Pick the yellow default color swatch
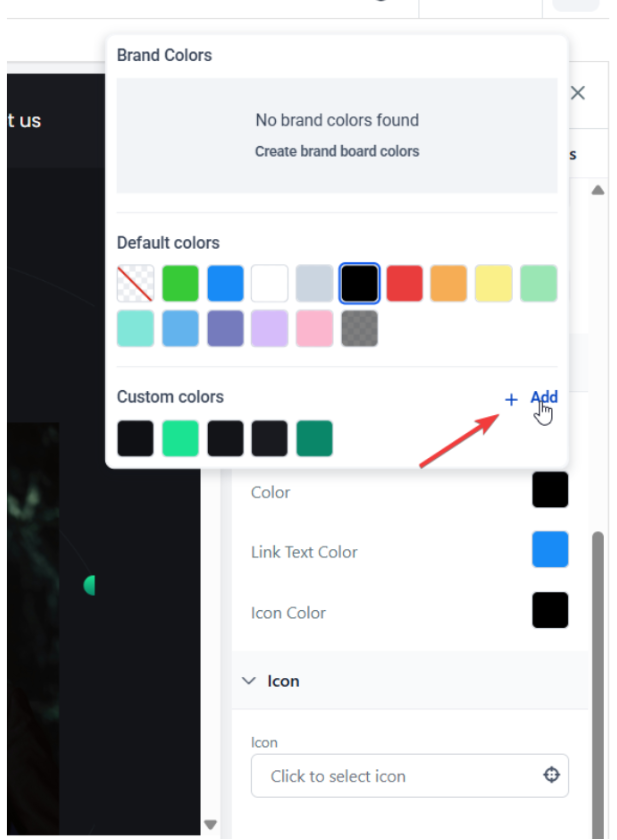Screen dimensions: 617x840 click(493, 283)
